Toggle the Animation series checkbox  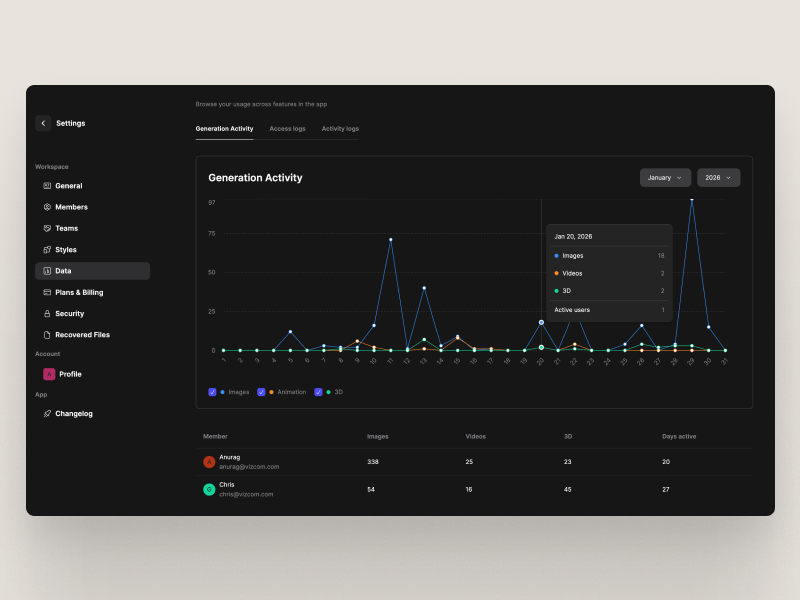[x=261, y=392]
